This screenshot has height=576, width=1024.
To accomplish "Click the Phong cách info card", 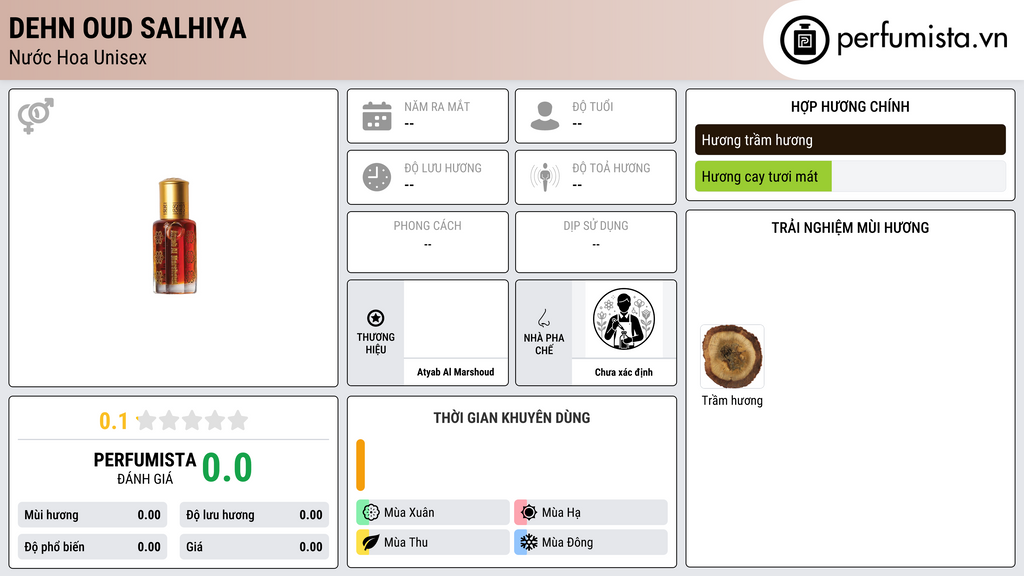I will coord(428,242).
